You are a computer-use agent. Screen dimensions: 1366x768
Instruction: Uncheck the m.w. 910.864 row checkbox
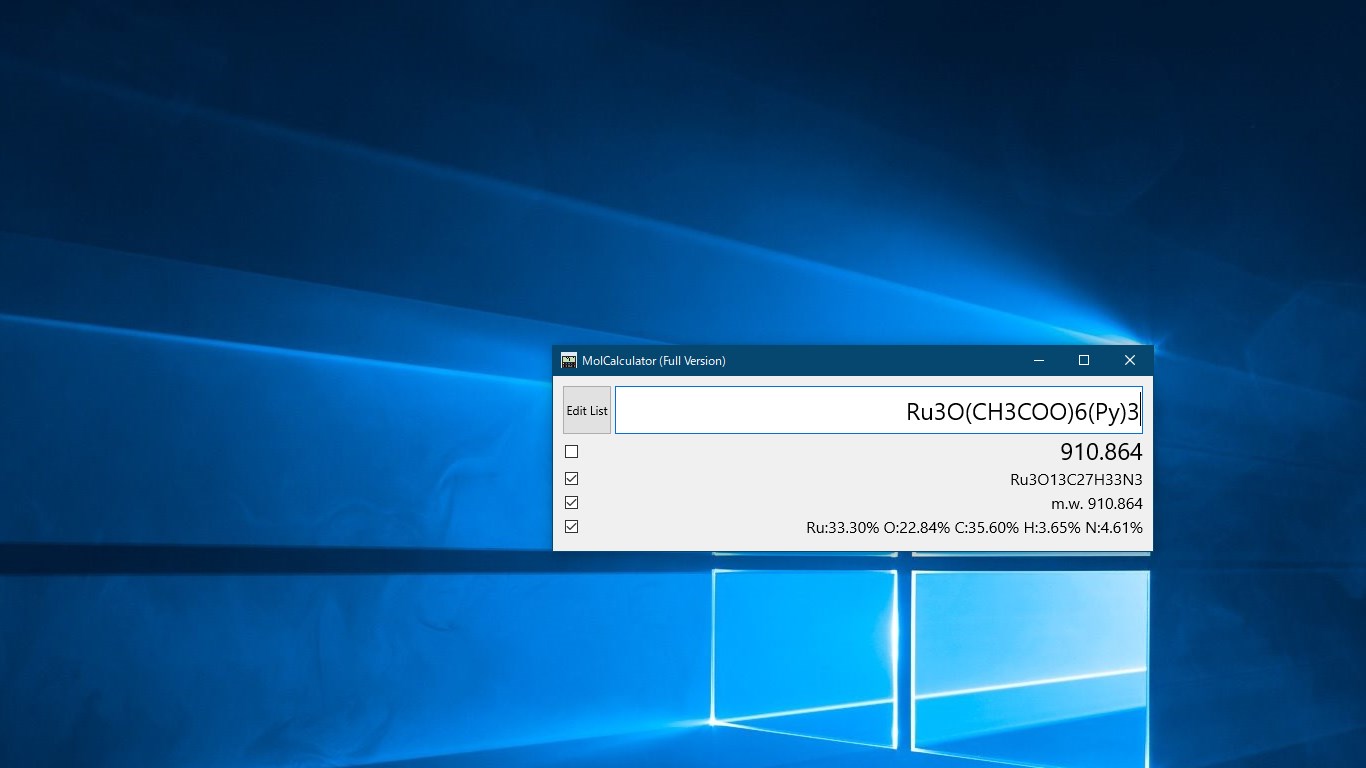coord(571,503)
